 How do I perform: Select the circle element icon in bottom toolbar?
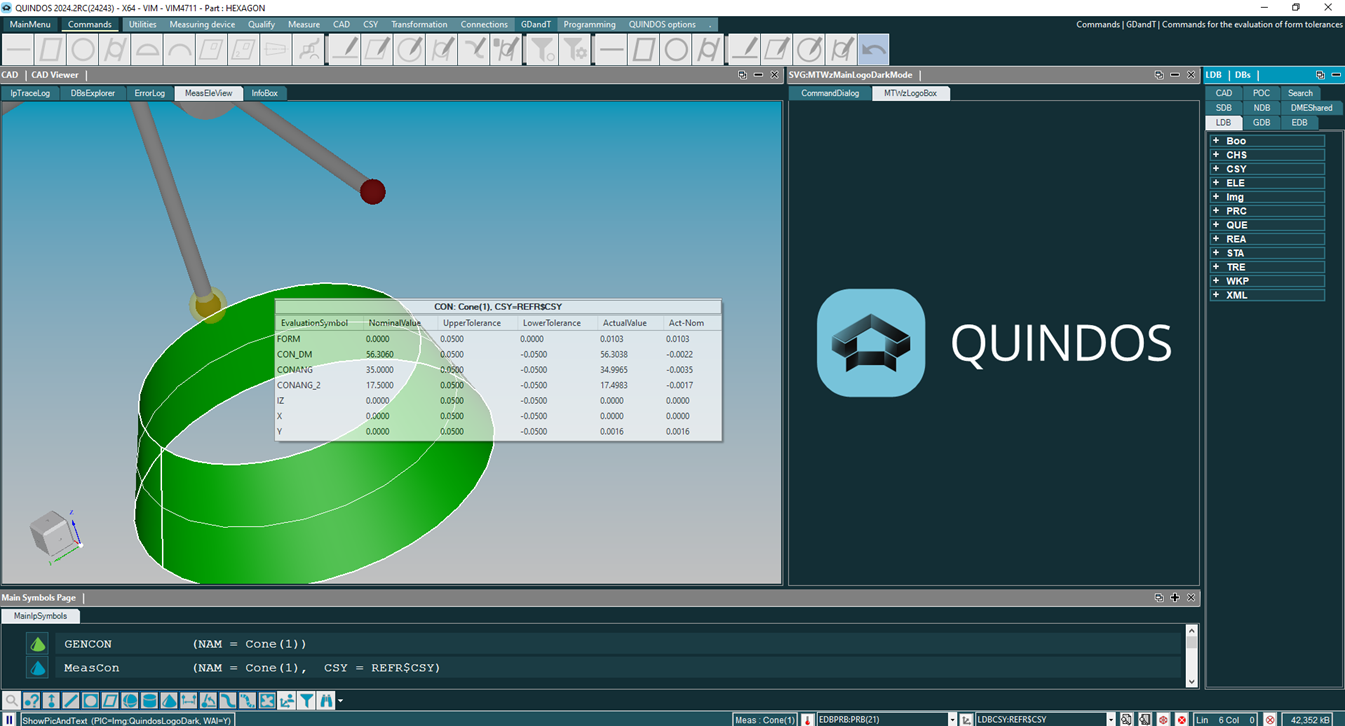[x=90, y=701]
